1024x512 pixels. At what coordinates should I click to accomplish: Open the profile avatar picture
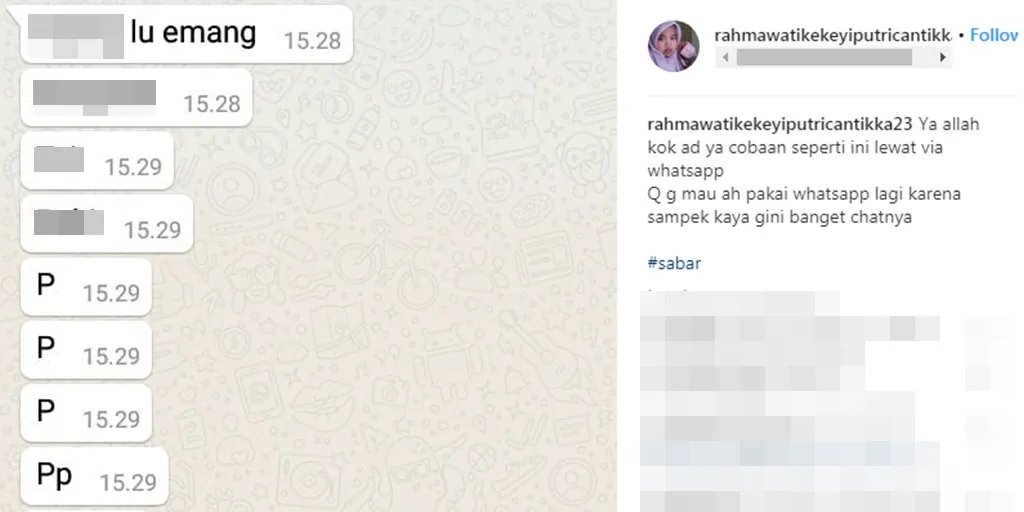click(x=673, y=46)
